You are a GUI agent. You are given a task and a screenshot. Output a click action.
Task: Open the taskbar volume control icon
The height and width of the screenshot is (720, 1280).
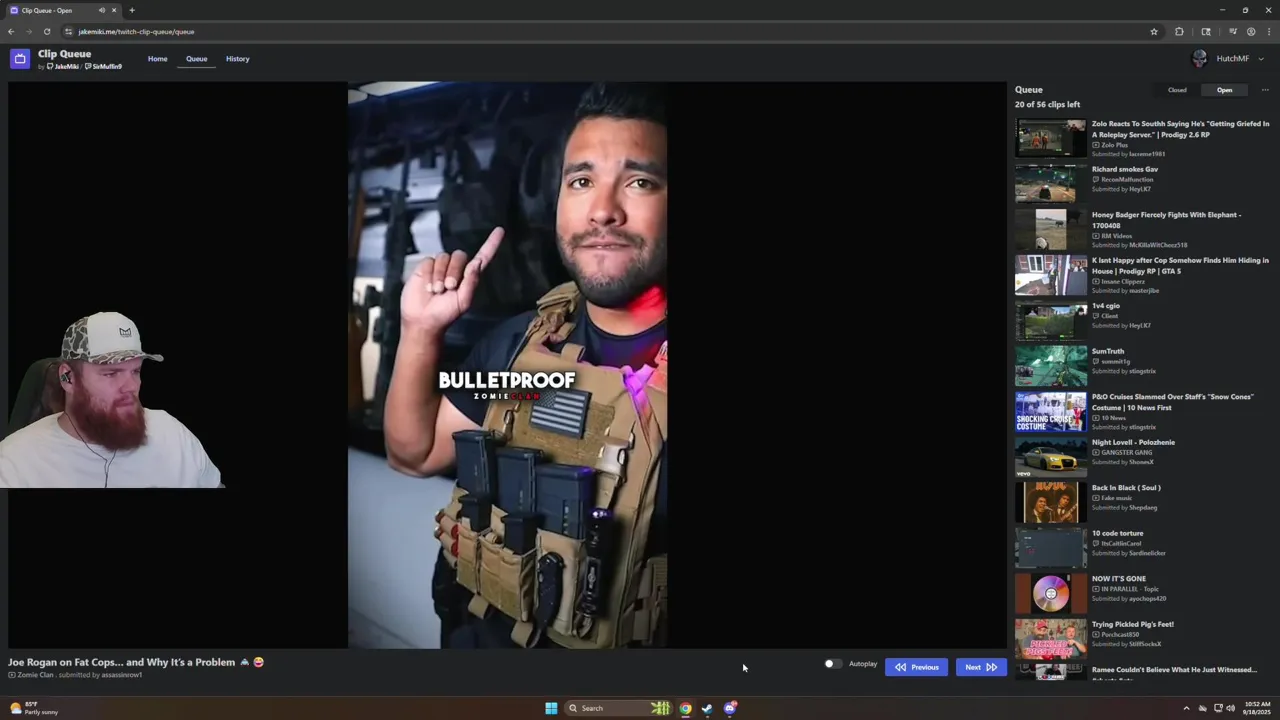(x=1230, y=708)
